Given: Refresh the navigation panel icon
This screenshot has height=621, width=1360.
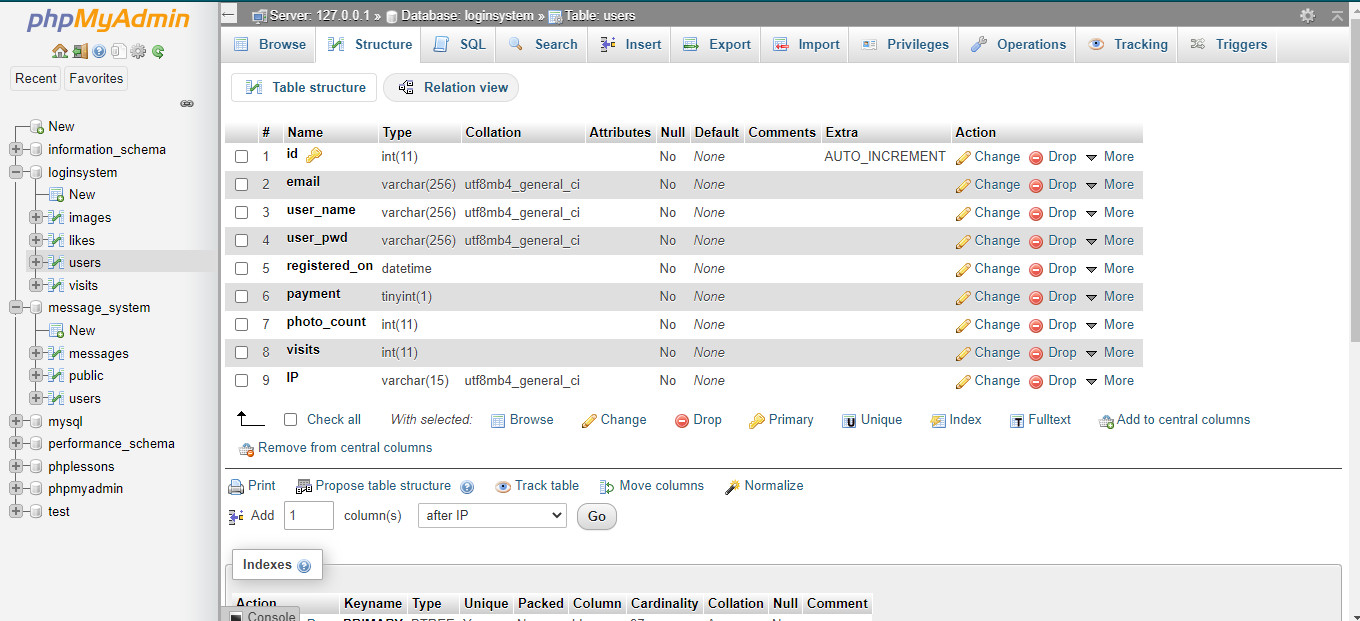Looking at the screenshot, I should (x=158, y=51).
